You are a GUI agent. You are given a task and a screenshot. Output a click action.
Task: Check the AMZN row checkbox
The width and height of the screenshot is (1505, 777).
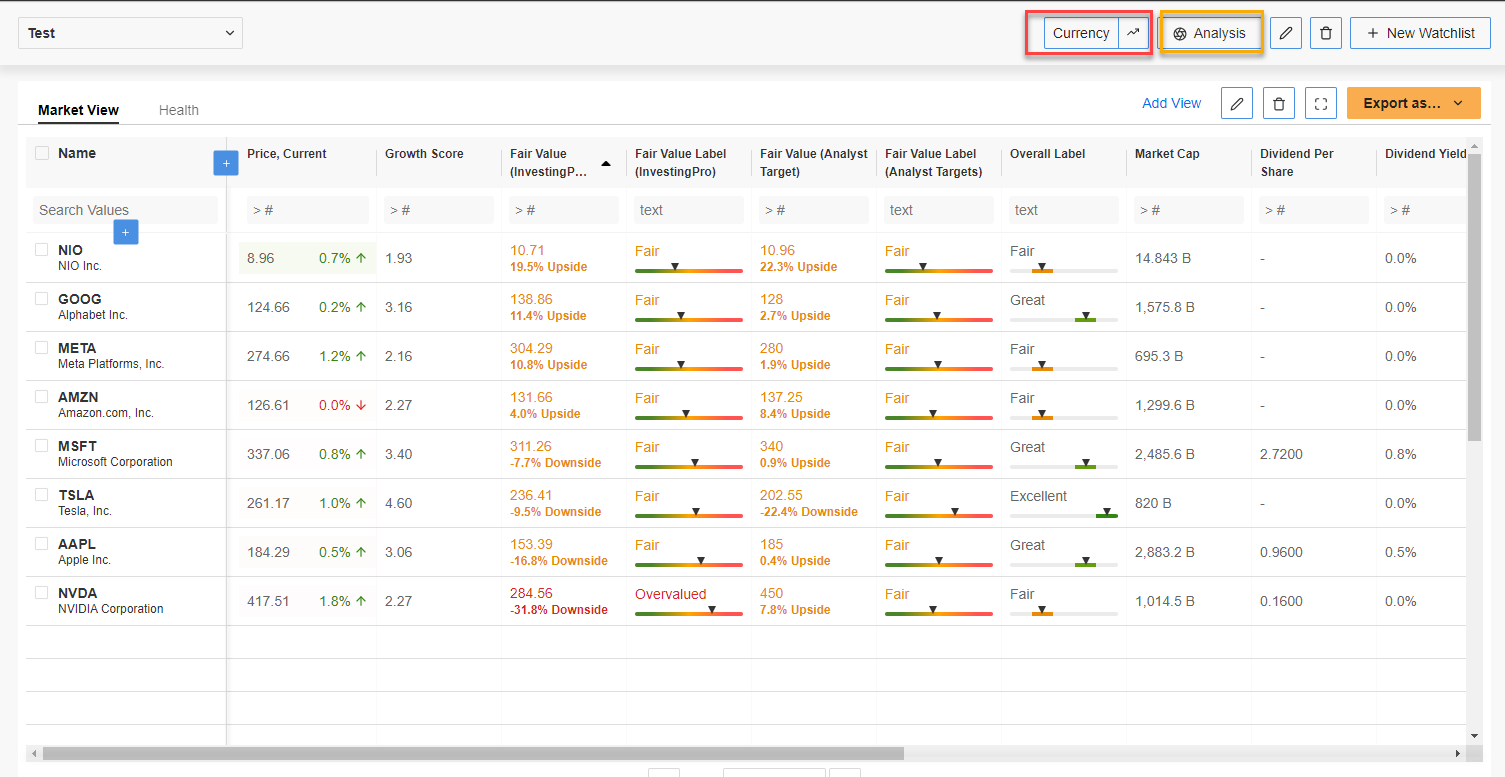(x=42, y=396)
